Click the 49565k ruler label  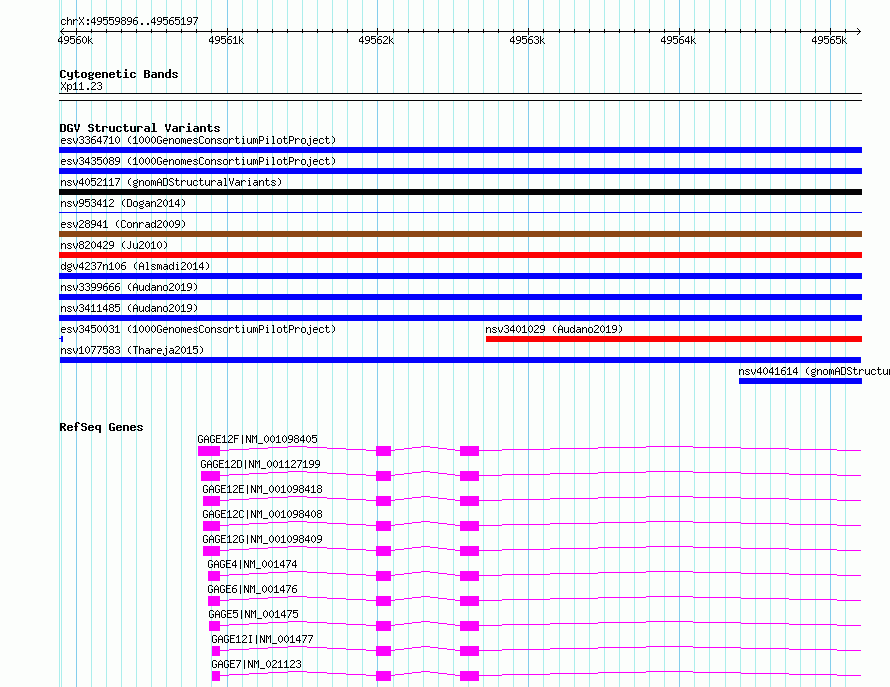pyautogui.click(x=829, y=40)
